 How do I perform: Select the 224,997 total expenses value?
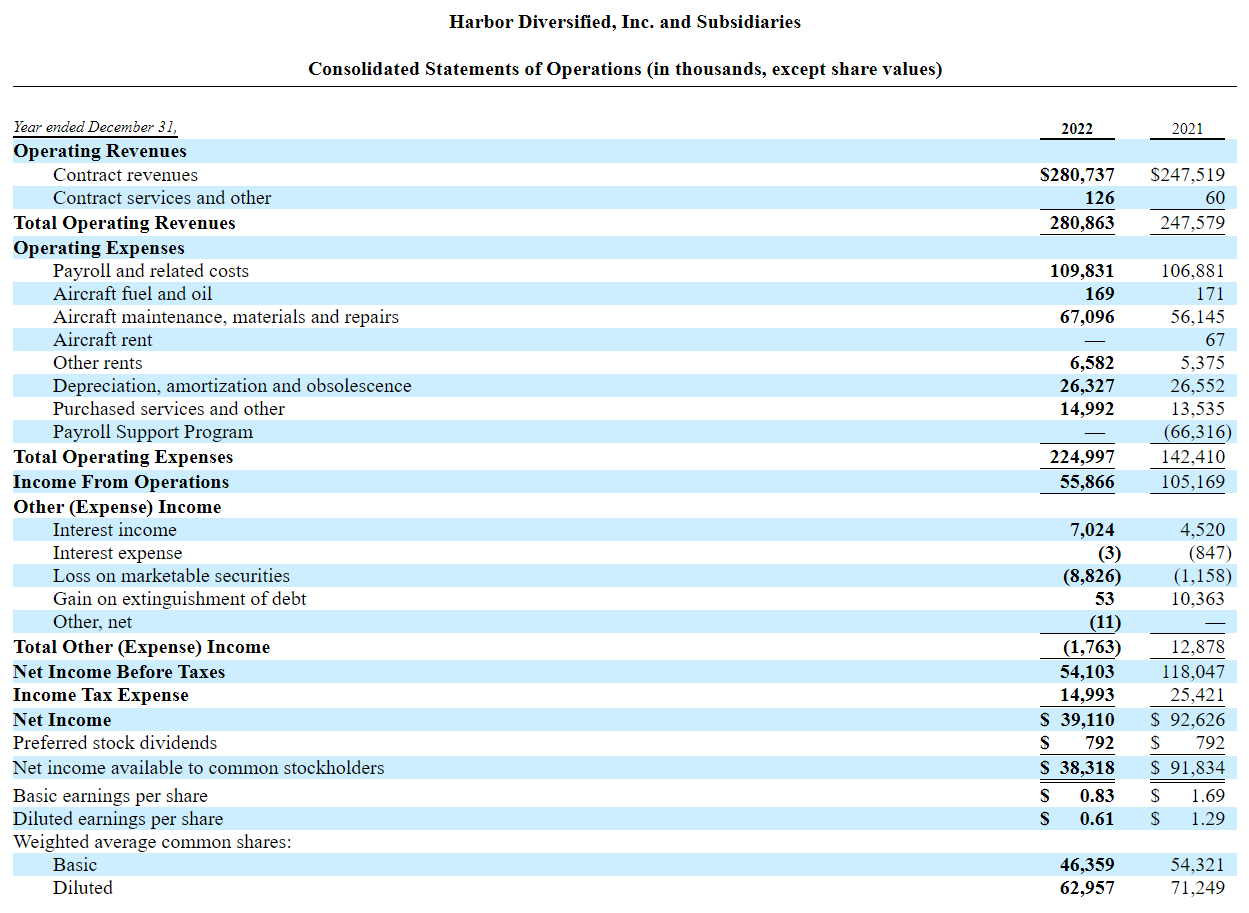(1082, 457)
